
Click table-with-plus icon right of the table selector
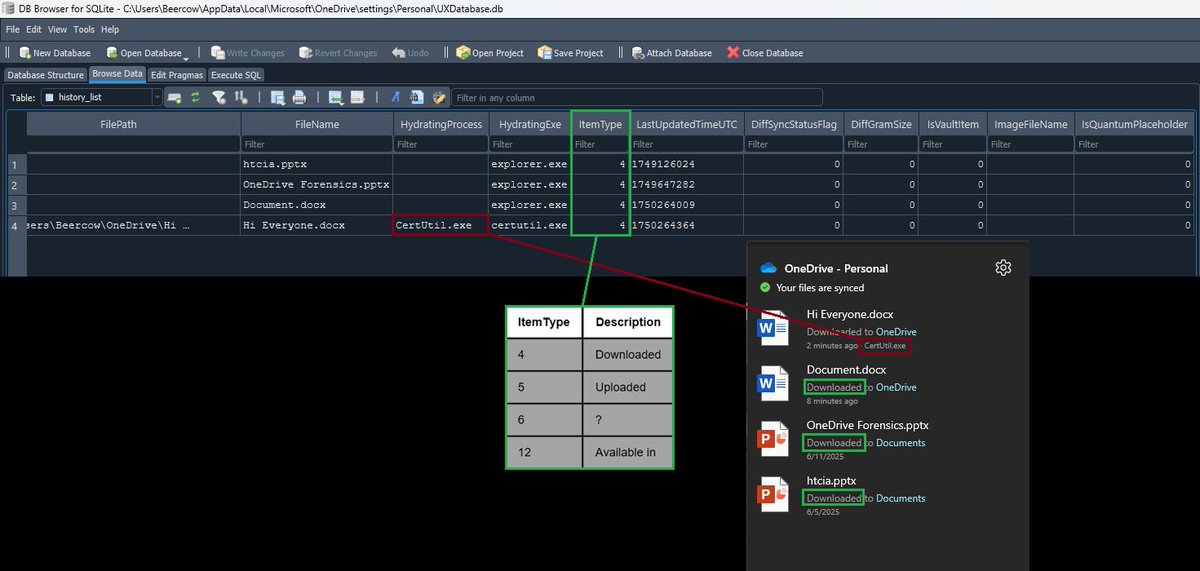(174, 97)
